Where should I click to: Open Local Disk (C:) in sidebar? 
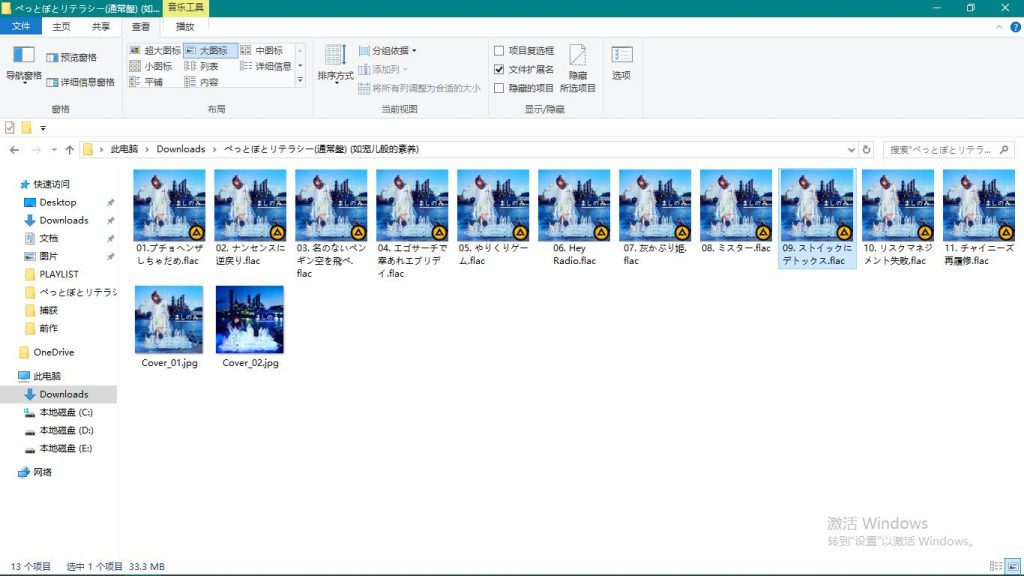[65, 412]
